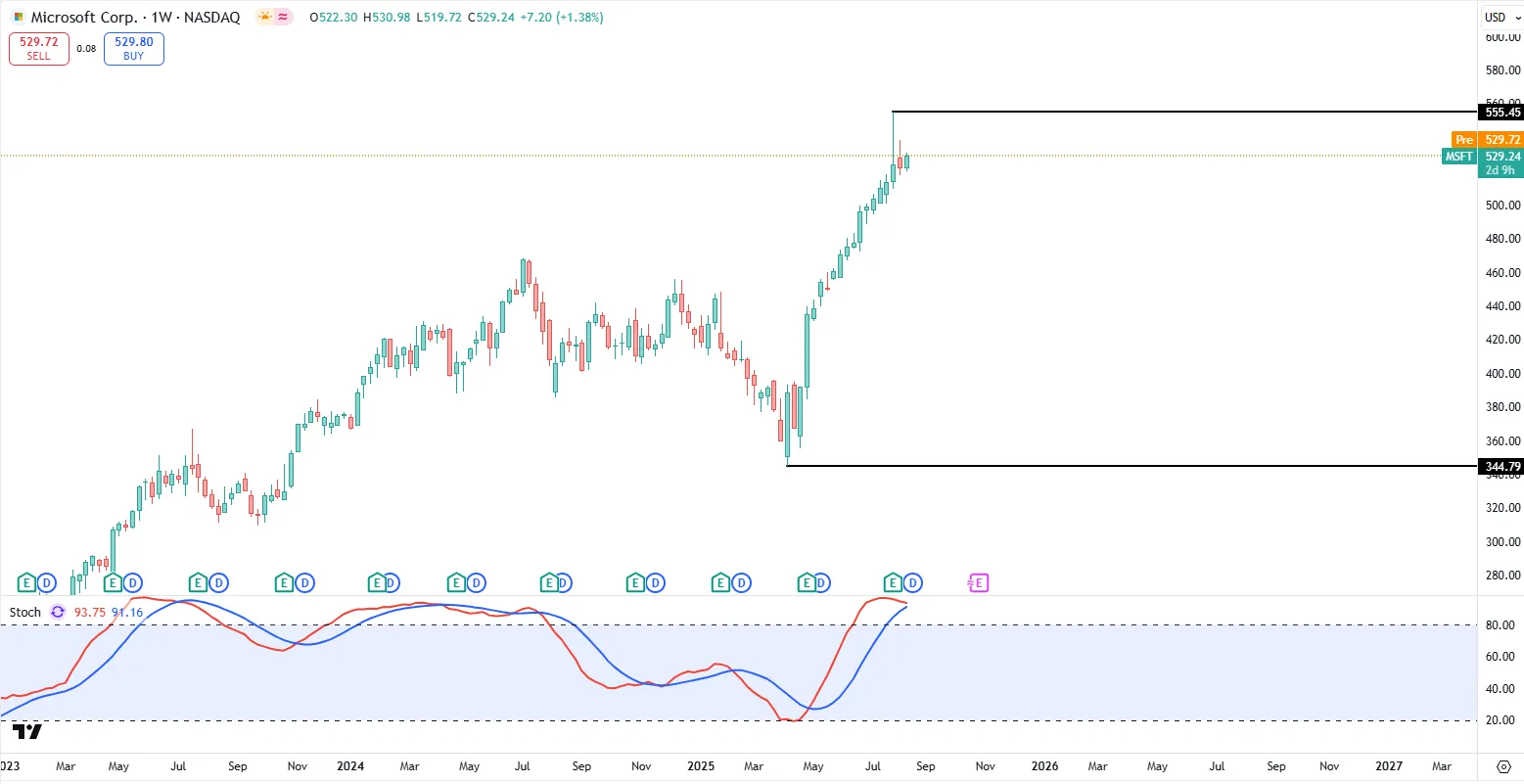The width and height of the screenshot is (1524, 784).
Task: Open the July 2025 earnings E marker
Action: [x=892, y=583]
